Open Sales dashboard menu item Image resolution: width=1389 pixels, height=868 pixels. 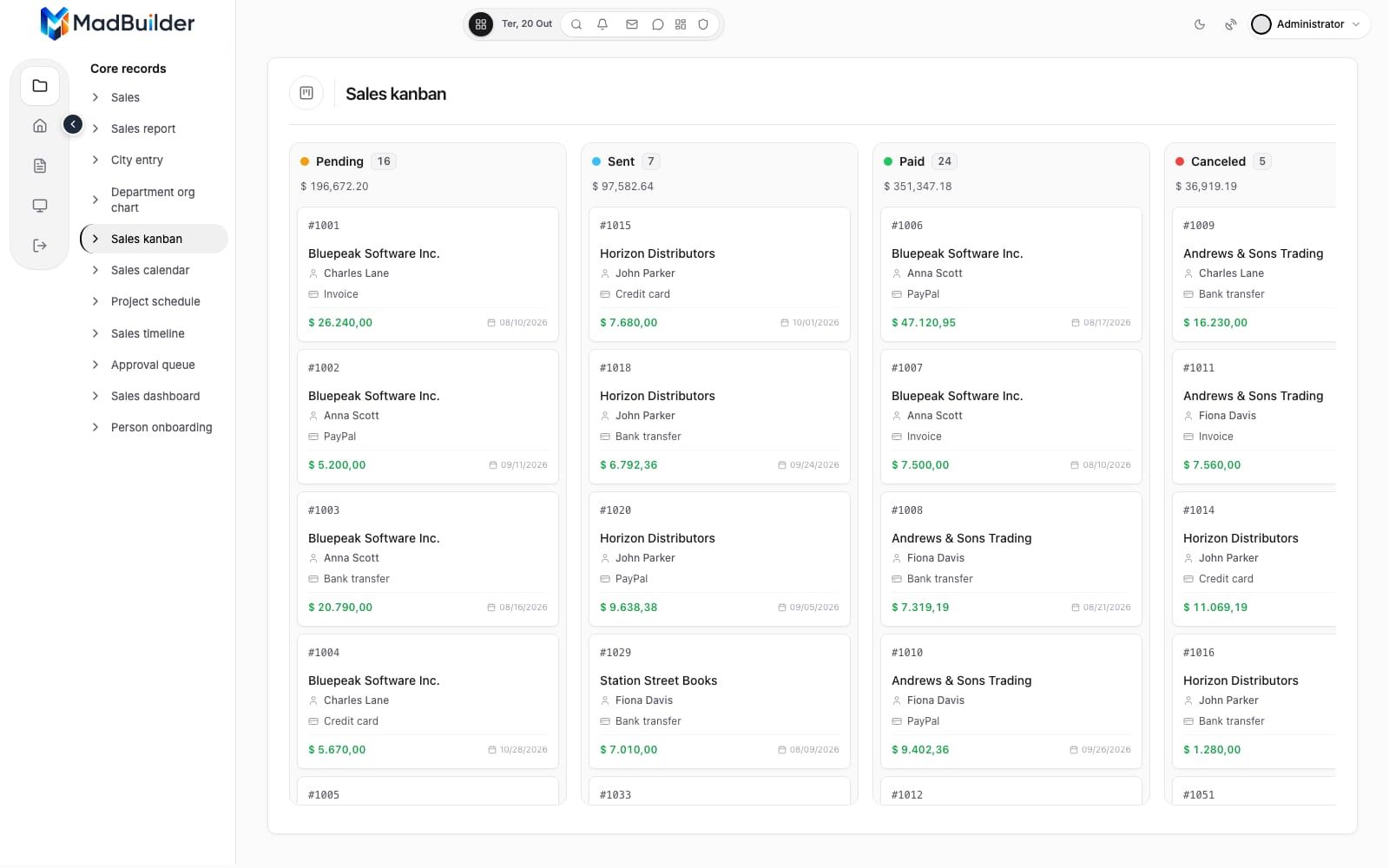[x=155, y=396]
